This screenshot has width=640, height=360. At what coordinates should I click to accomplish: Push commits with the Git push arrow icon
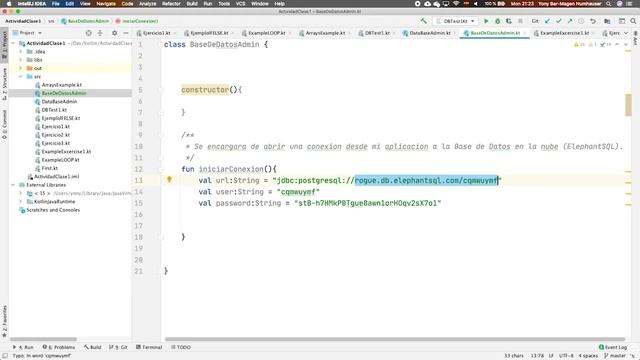570,21
